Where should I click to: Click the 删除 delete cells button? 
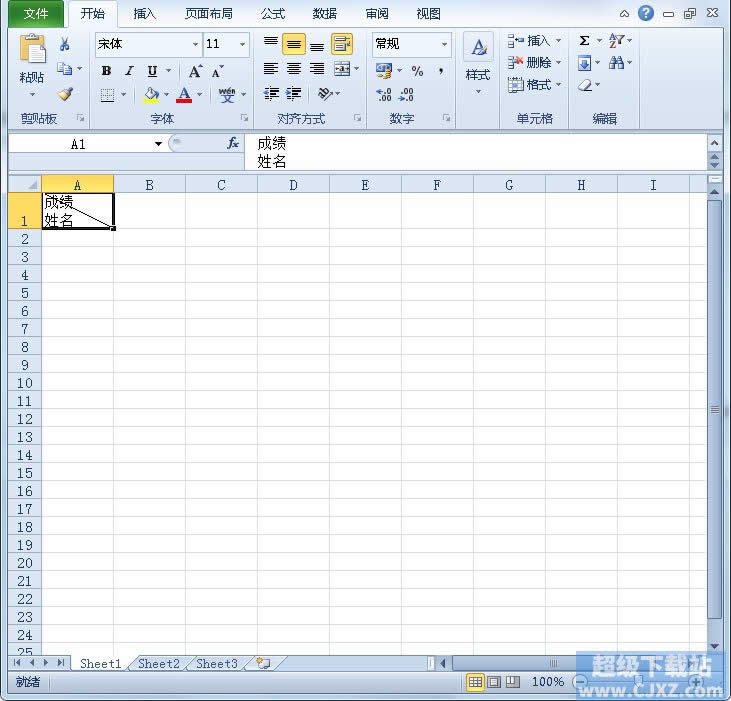tap(534, 62)
